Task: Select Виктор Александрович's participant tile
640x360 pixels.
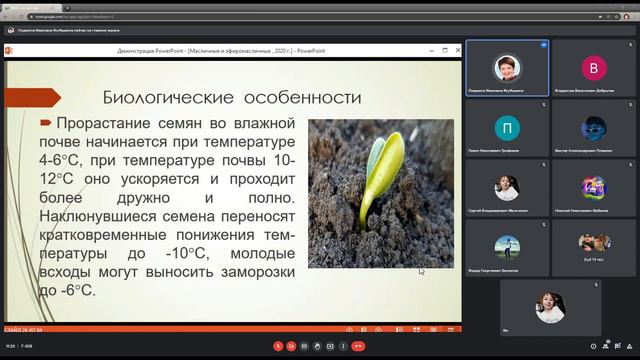Action: point(594,128)
